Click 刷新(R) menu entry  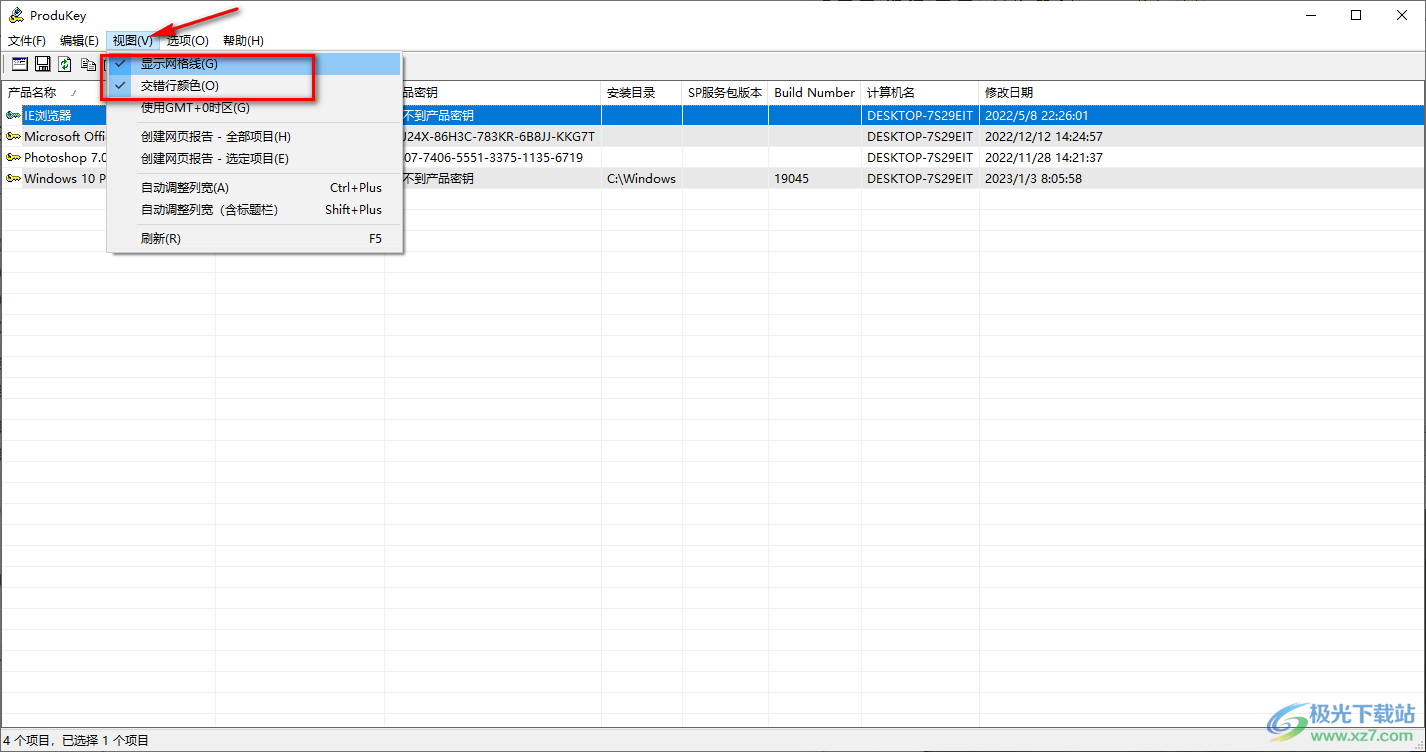click(255, 238)
